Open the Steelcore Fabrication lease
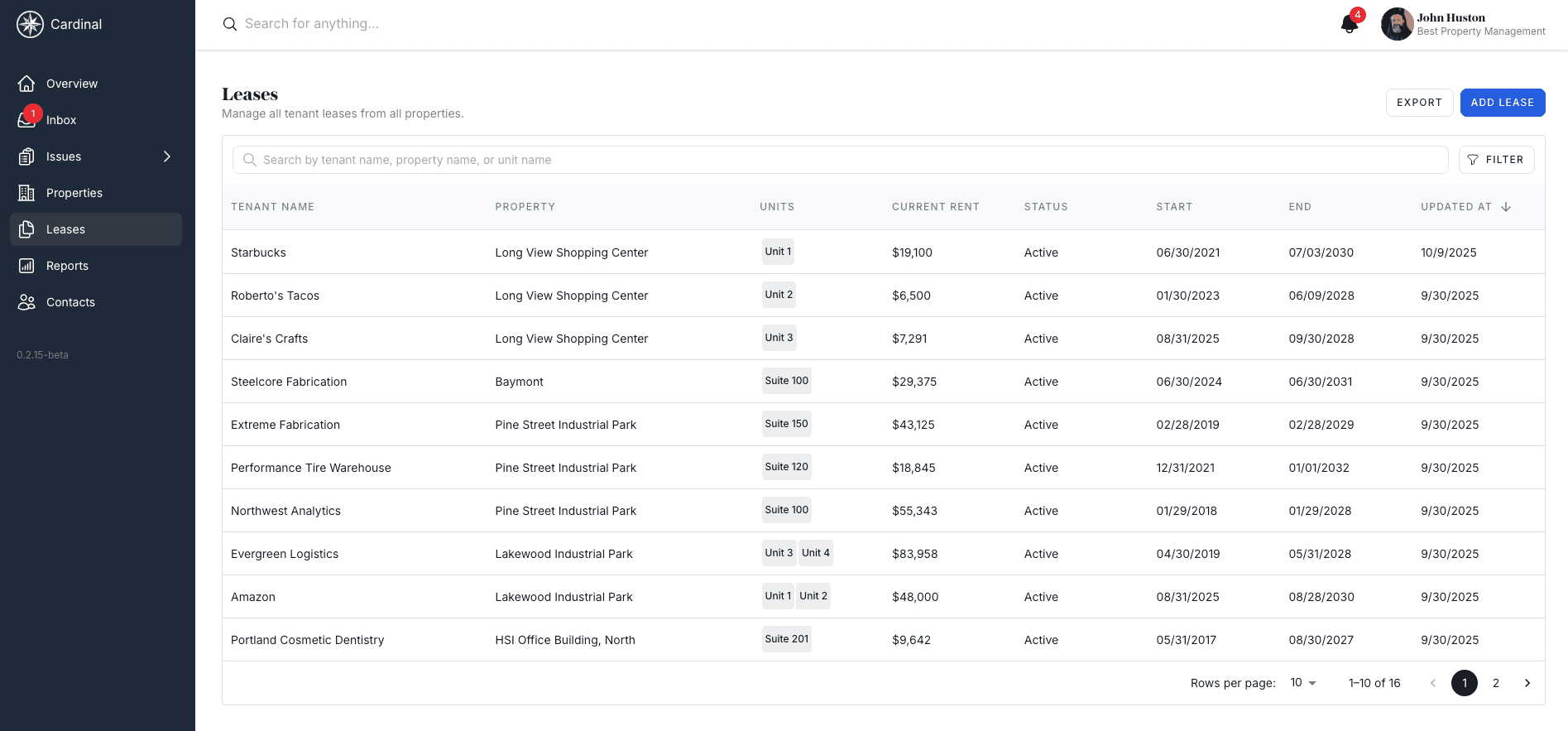This screenshot has width=1568, height=731. pyautogui.click(x=883, y=382)
